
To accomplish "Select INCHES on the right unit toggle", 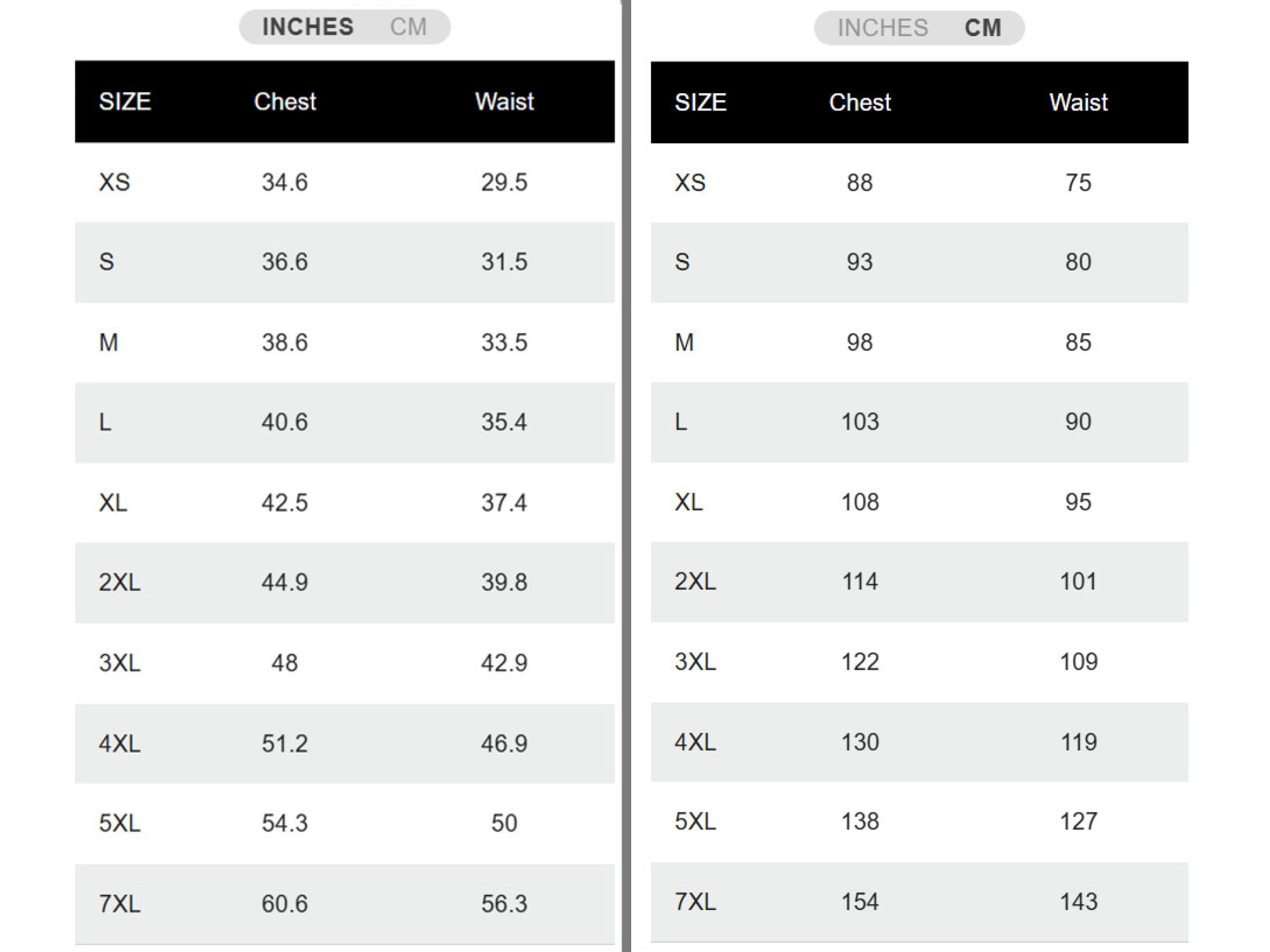I will click(883, 28).
